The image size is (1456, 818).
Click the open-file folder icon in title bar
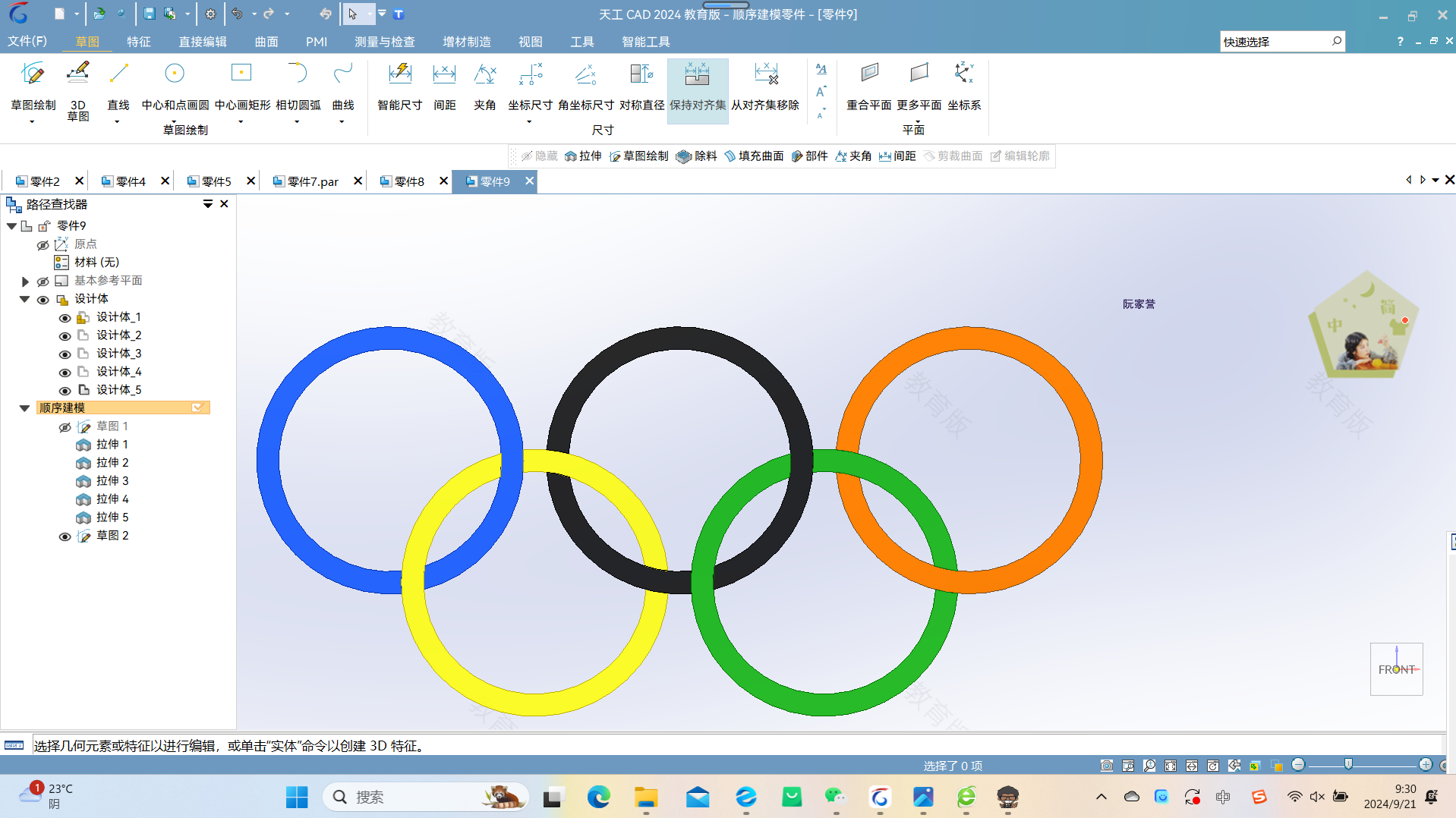coord(99,14)
